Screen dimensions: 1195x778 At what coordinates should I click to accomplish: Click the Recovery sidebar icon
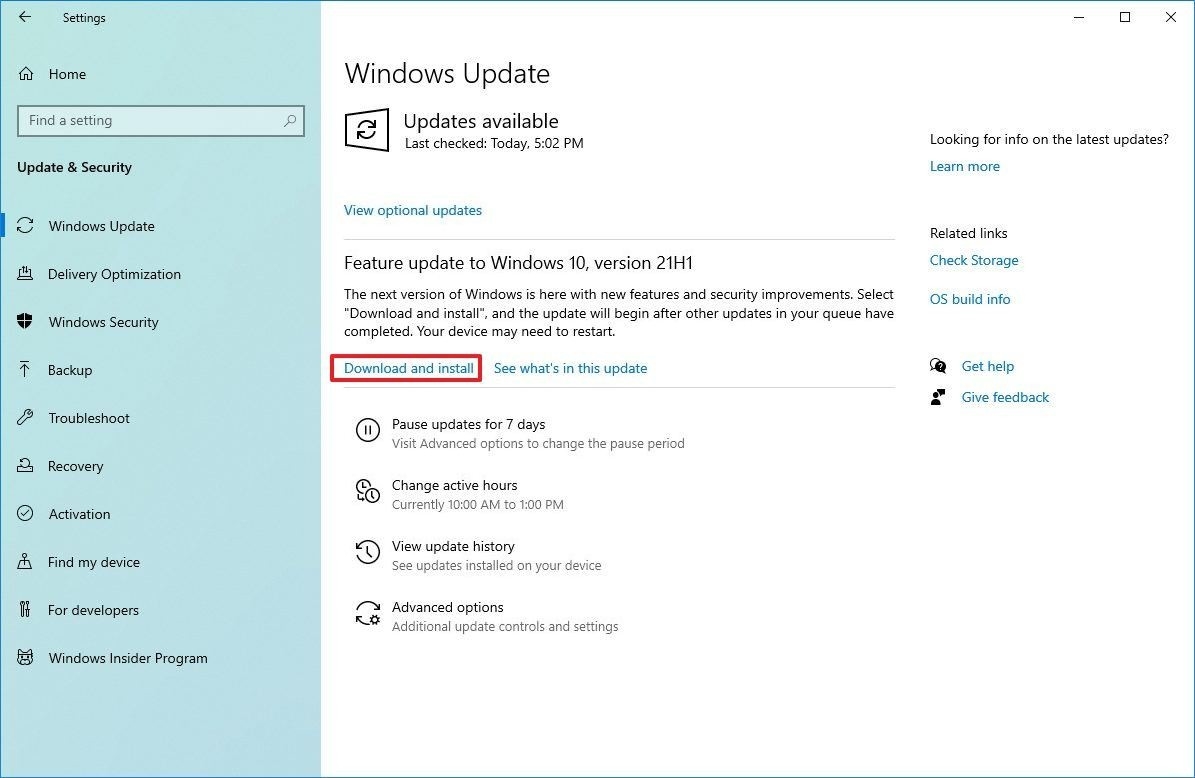point(25,466)
